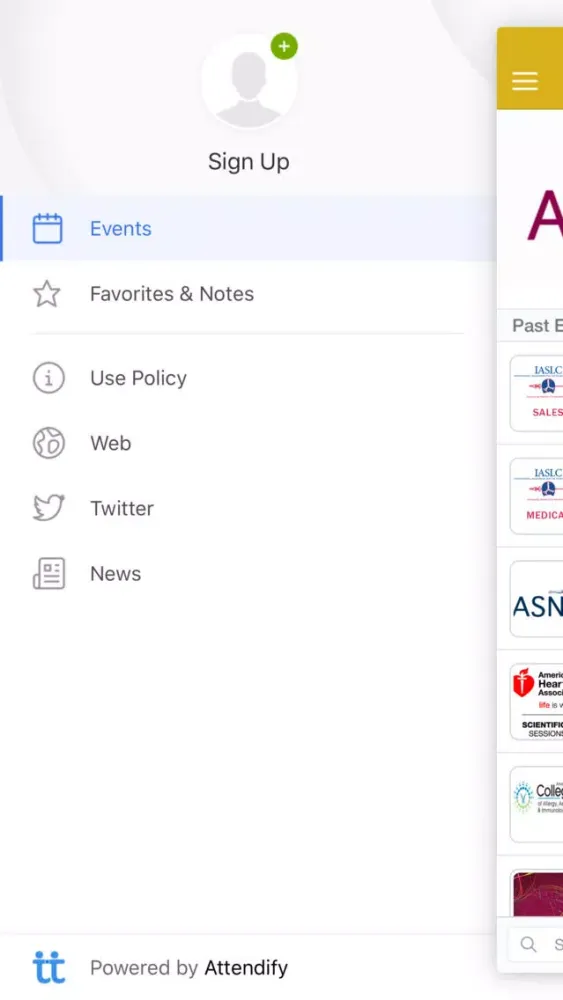563x1000 pixels.
Task: Click the Favorites star icon
Action: tap(47, 294)
